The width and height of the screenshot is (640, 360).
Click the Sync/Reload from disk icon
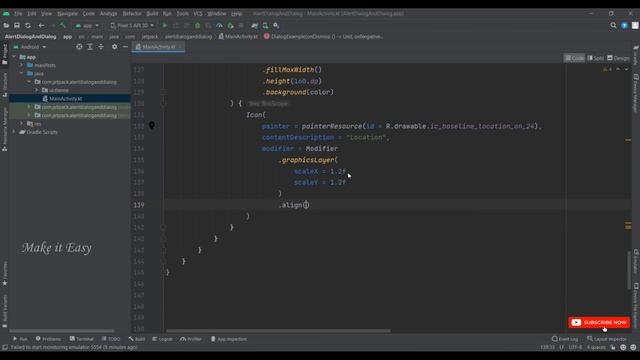(x=28, y=25)
